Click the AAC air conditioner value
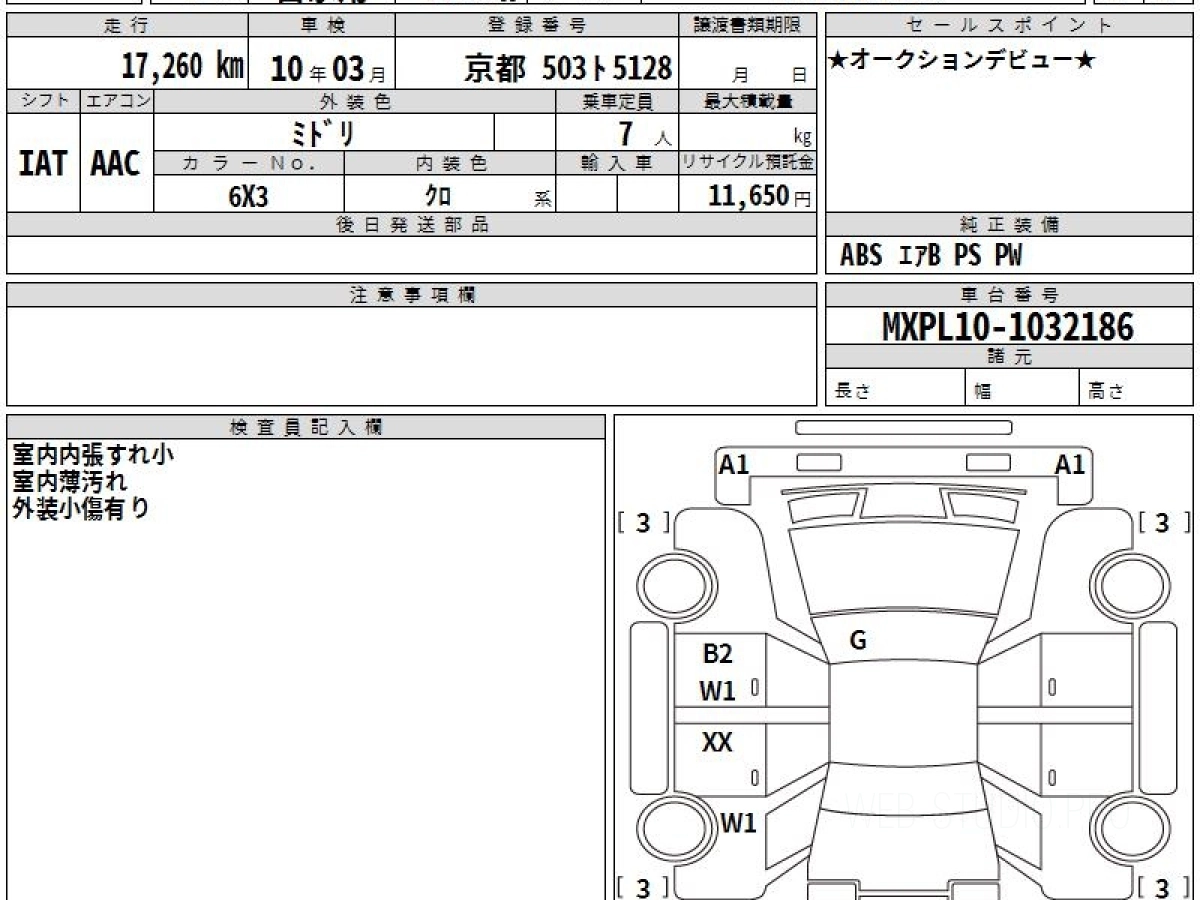The width and height of the screenshot is (1200, 900). click(116, 164)
